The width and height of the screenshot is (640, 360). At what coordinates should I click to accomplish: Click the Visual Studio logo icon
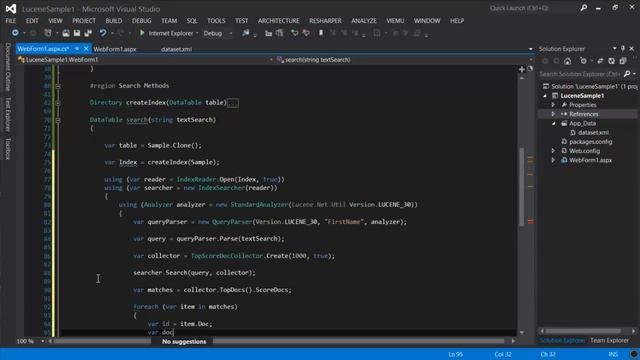click(11, 9)
